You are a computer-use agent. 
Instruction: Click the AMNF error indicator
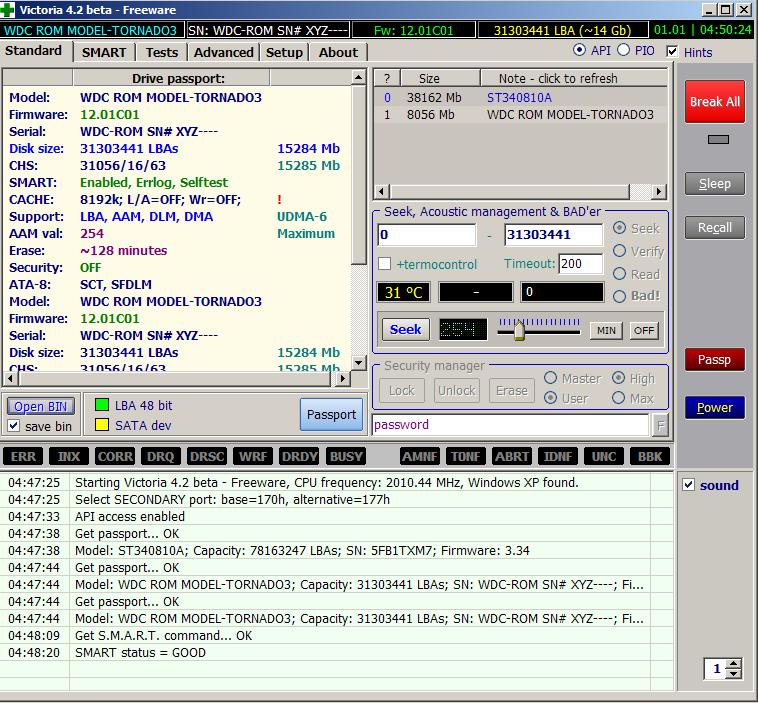click(x=420, y=456)
